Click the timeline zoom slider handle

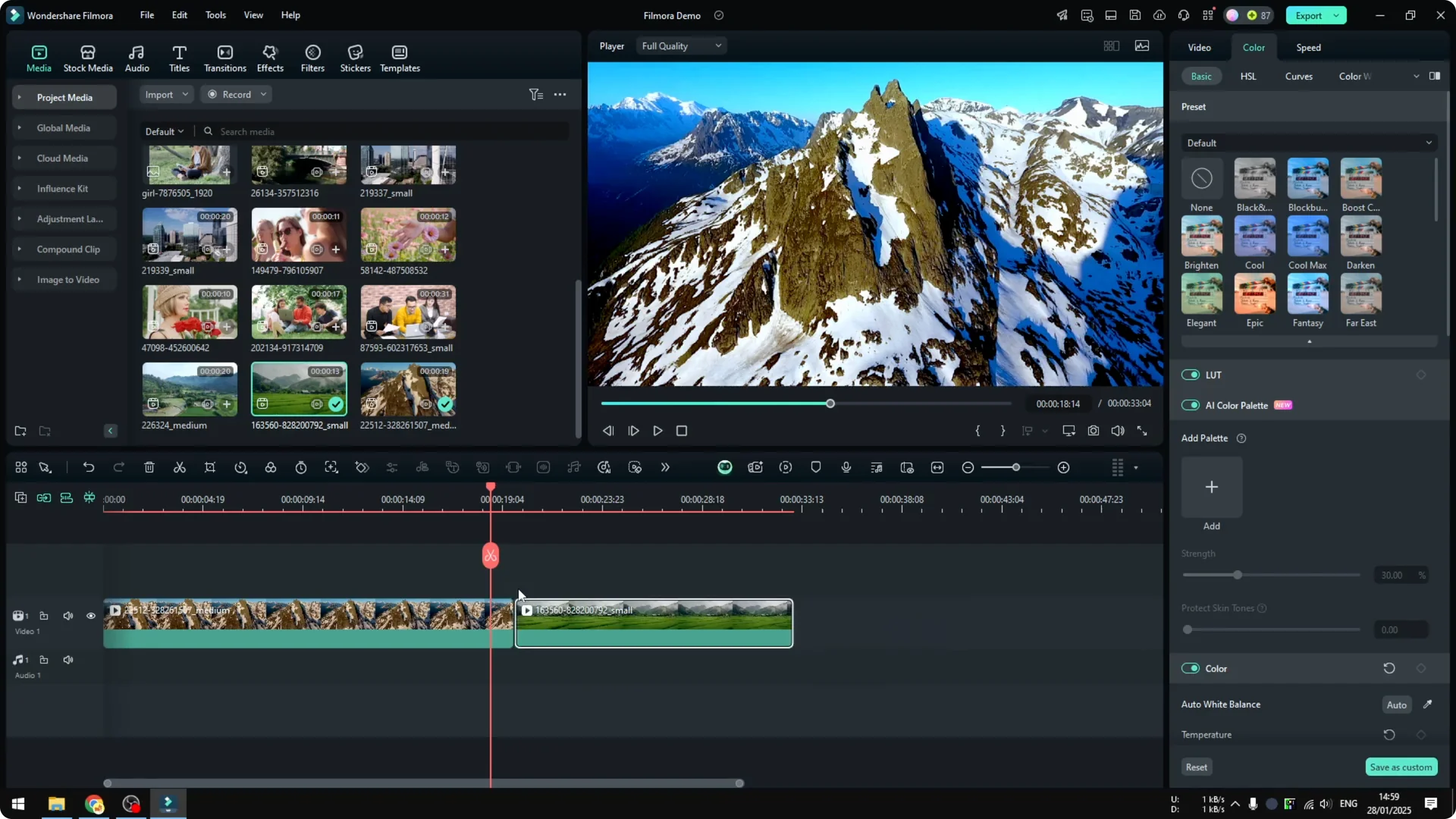tap(1015, 468)
